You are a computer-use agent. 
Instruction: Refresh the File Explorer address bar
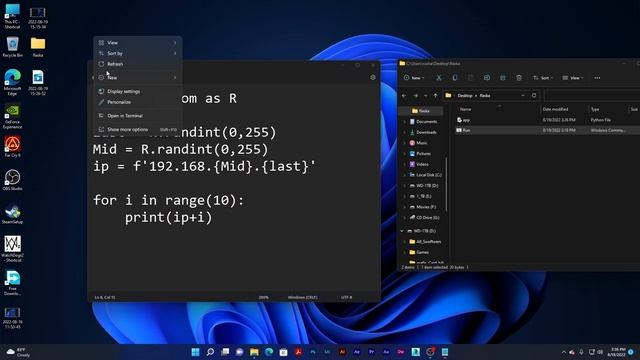pyautogui.click(x=534, y=96)
